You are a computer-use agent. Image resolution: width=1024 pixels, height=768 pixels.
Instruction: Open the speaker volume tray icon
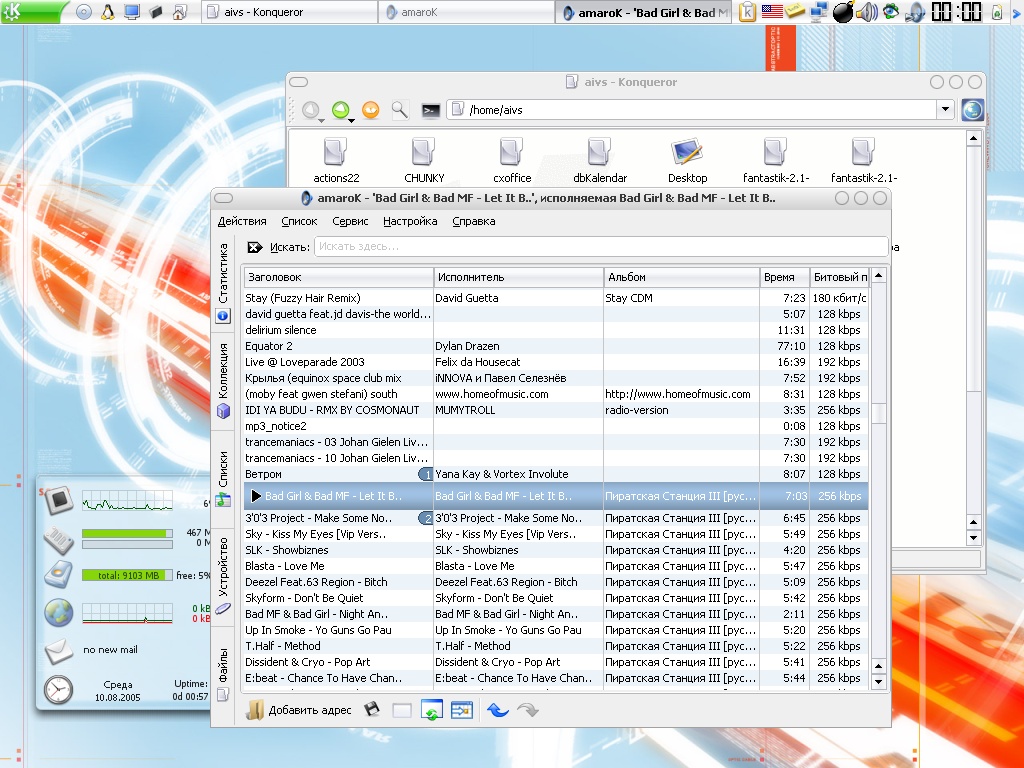pyautogui.click(x=867, y=12)
